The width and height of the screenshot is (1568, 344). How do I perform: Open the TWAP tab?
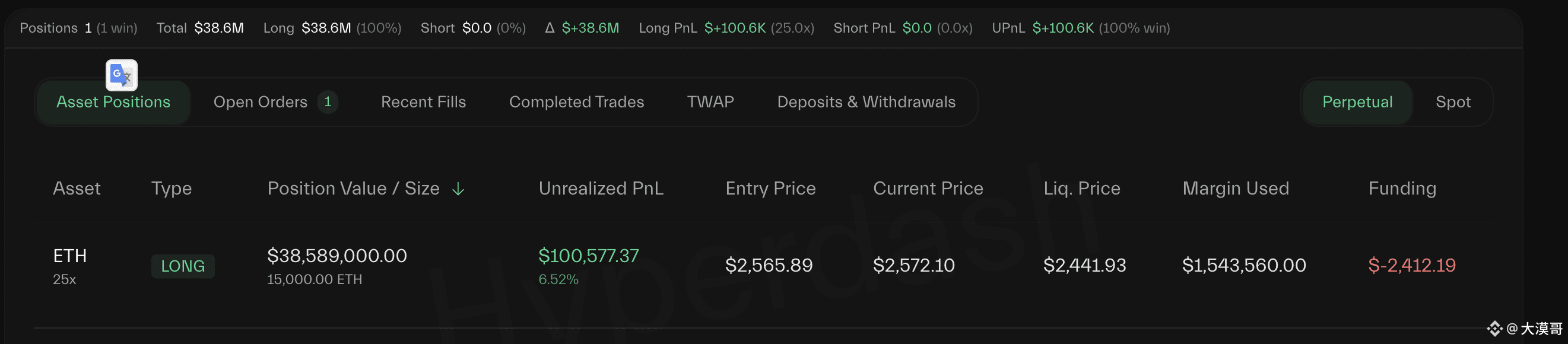[x=710, y=102]
